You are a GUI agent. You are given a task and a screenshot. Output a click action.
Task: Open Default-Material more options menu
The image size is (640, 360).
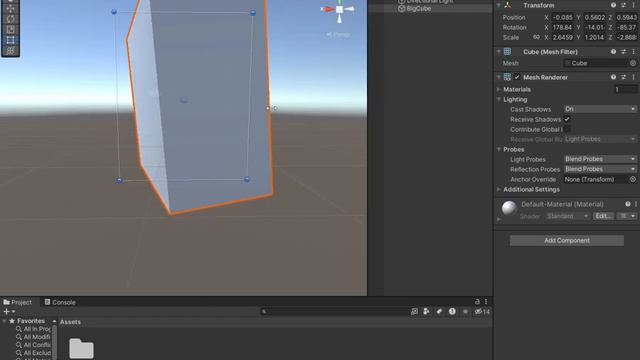point(636,204)
